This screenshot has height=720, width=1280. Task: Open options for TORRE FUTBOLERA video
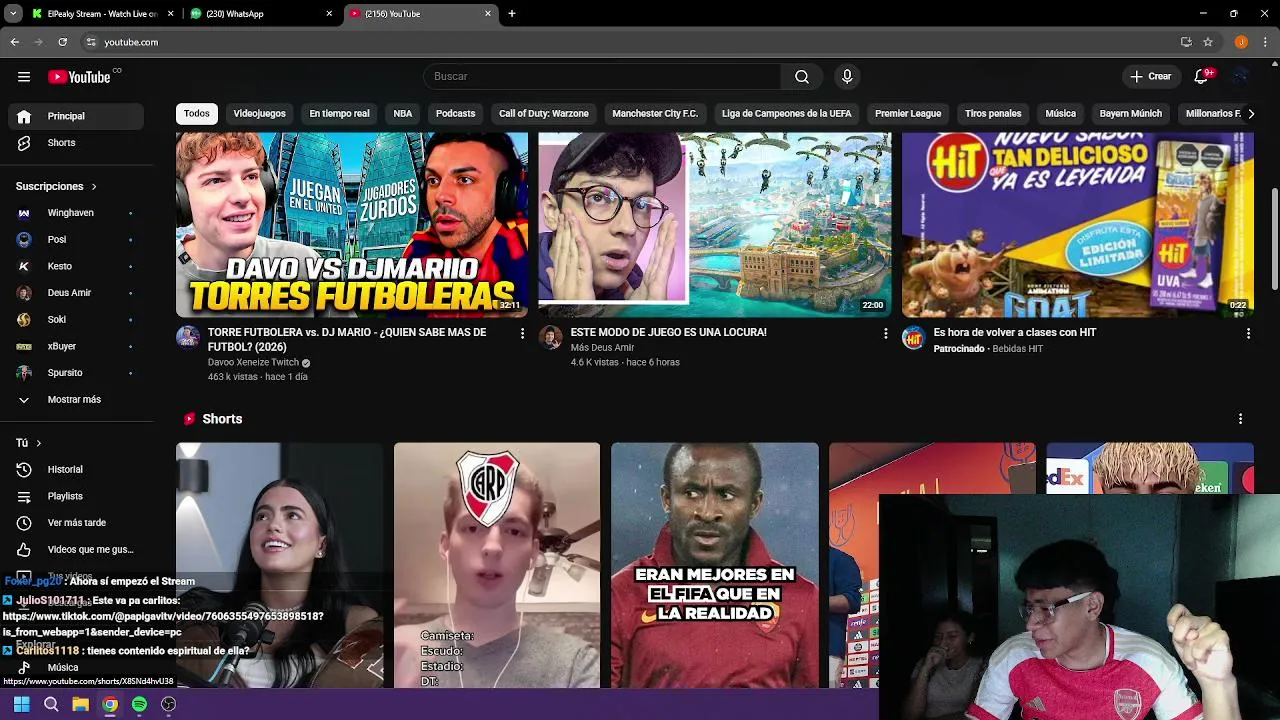(x=522, y=333)
